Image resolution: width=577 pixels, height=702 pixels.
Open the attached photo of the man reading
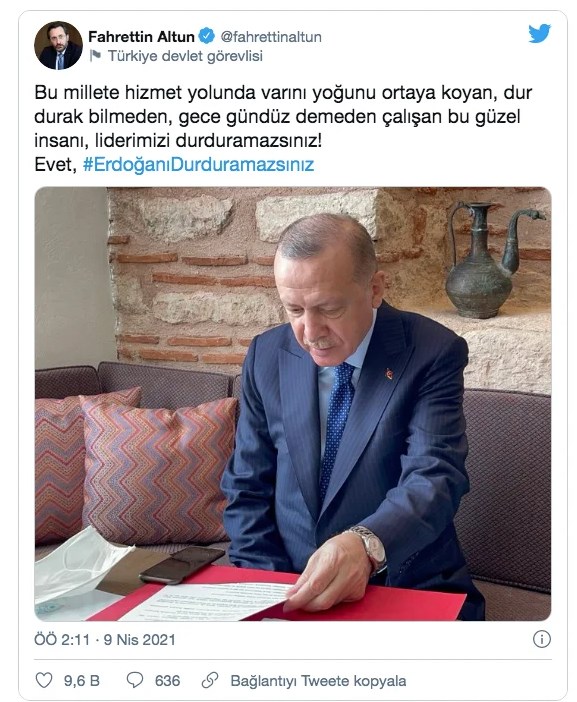point(293,404)
